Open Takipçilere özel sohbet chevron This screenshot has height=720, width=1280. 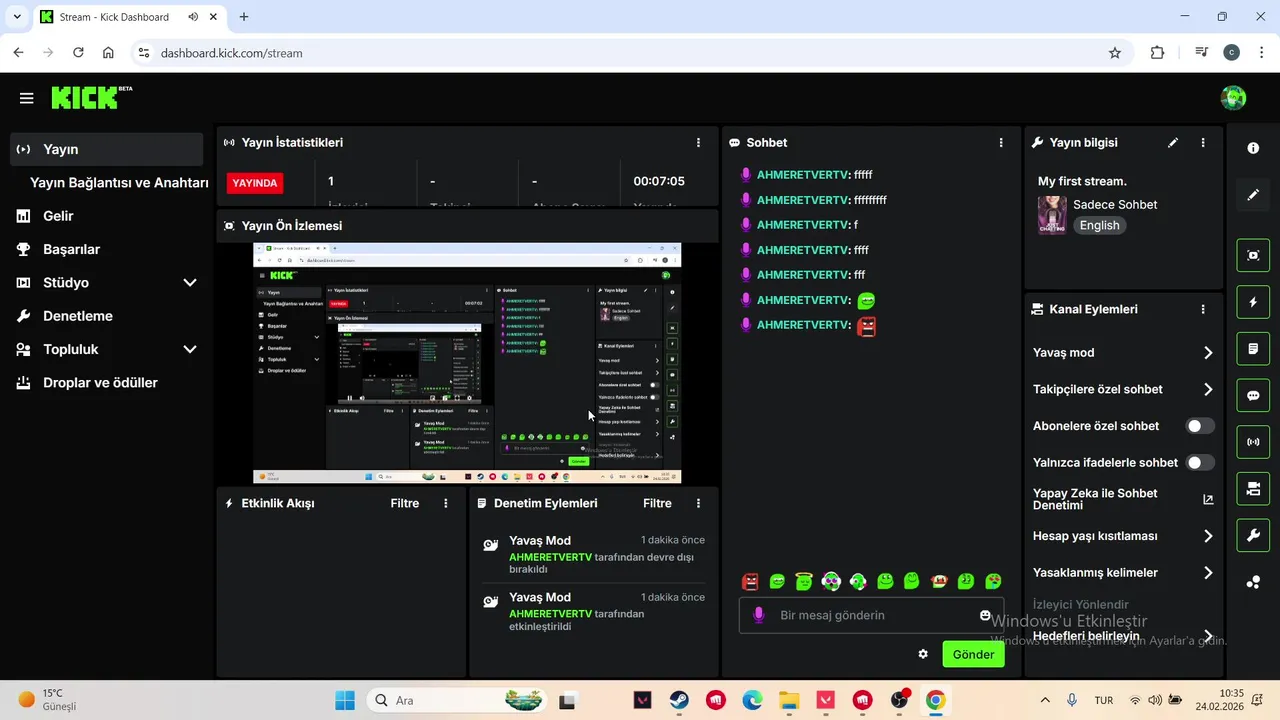1208,390
